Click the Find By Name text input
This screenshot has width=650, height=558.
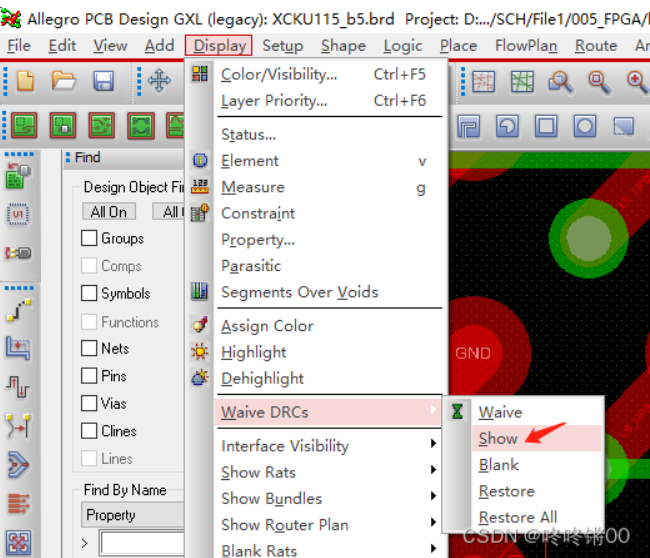[142, 543]
